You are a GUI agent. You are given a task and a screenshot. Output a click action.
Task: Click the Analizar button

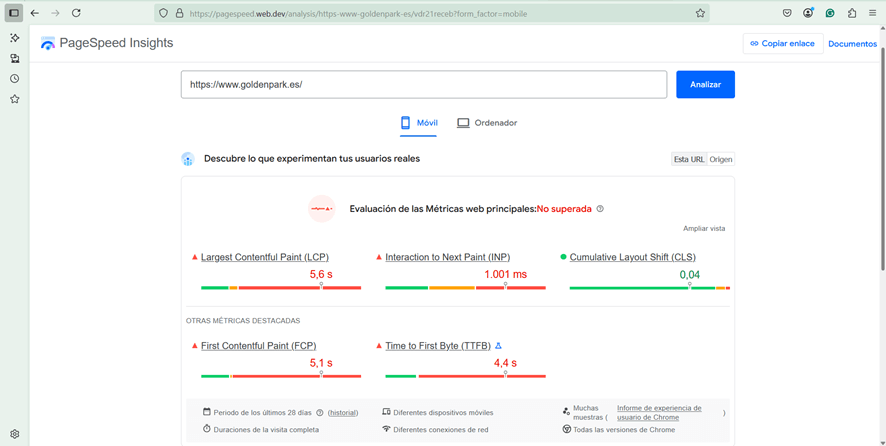coord(705,84)
